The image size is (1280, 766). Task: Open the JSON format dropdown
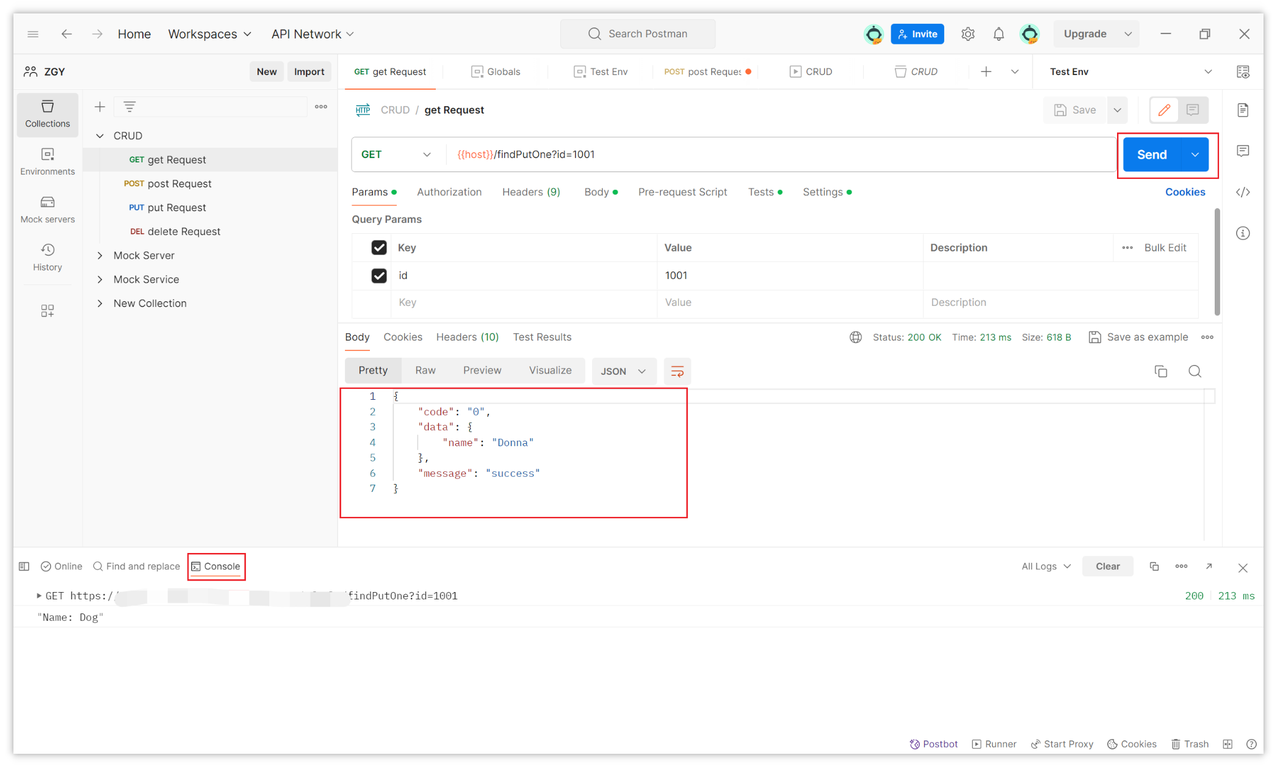[x=624, y=371]
